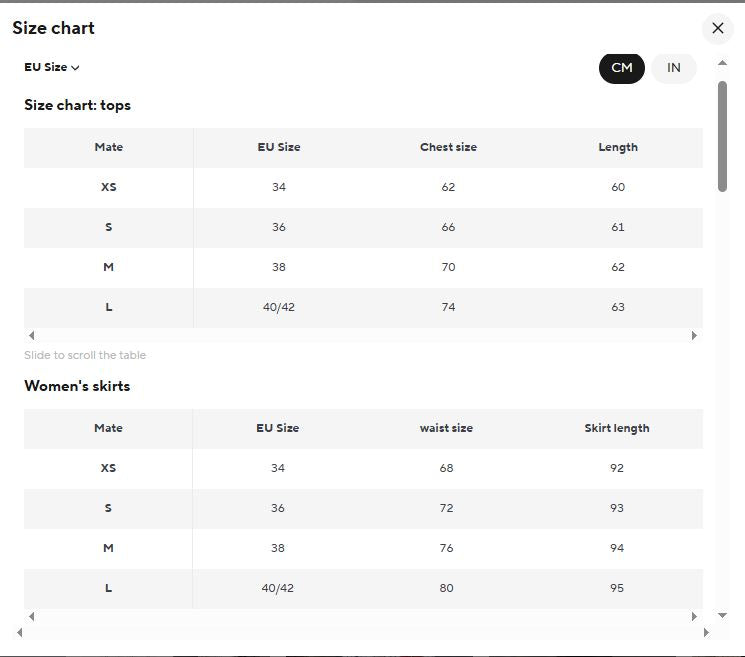Click tops table horizontal scrollbar track

(363, 335)
